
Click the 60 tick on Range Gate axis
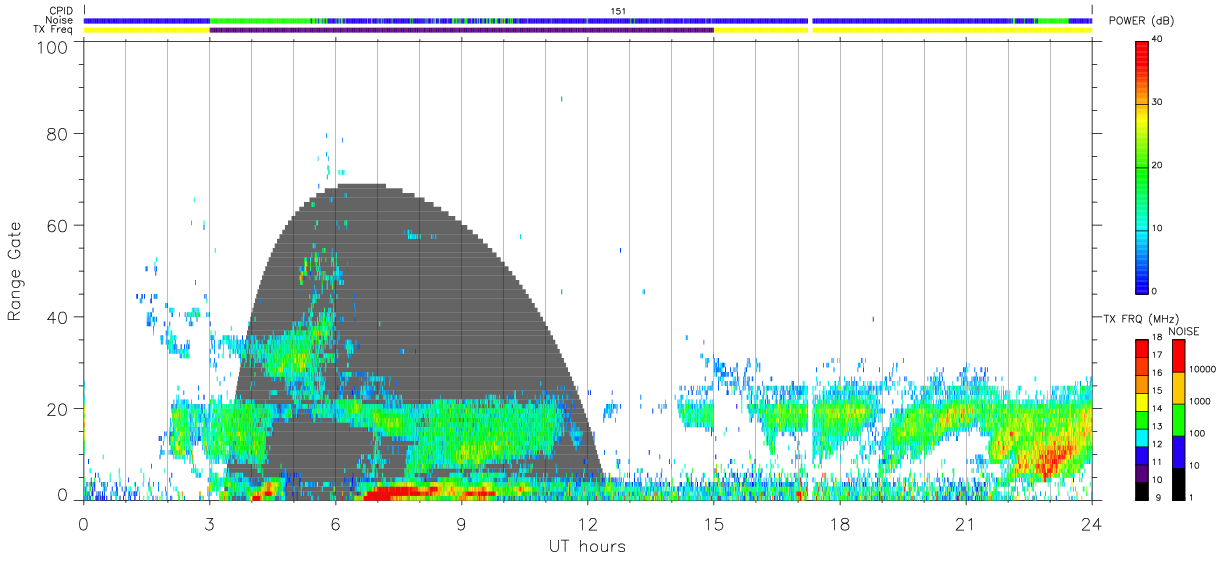pos(58,225)
